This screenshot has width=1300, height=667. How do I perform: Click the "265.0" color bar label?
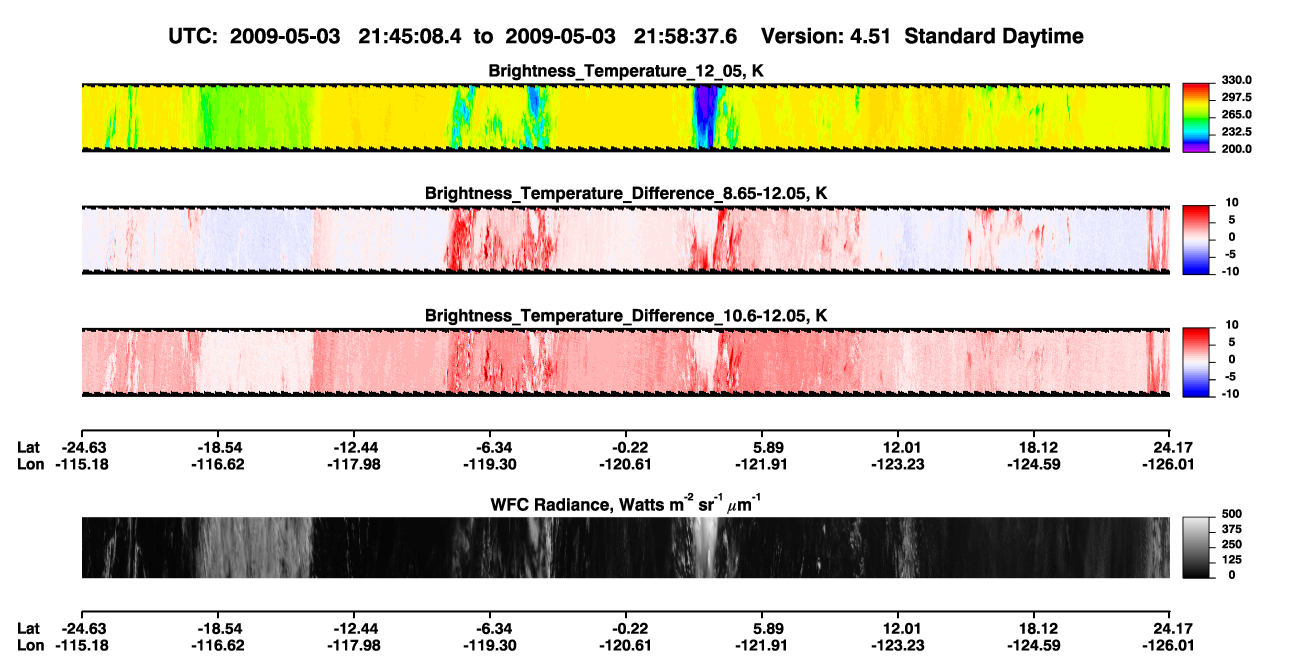coord(1237,115)
